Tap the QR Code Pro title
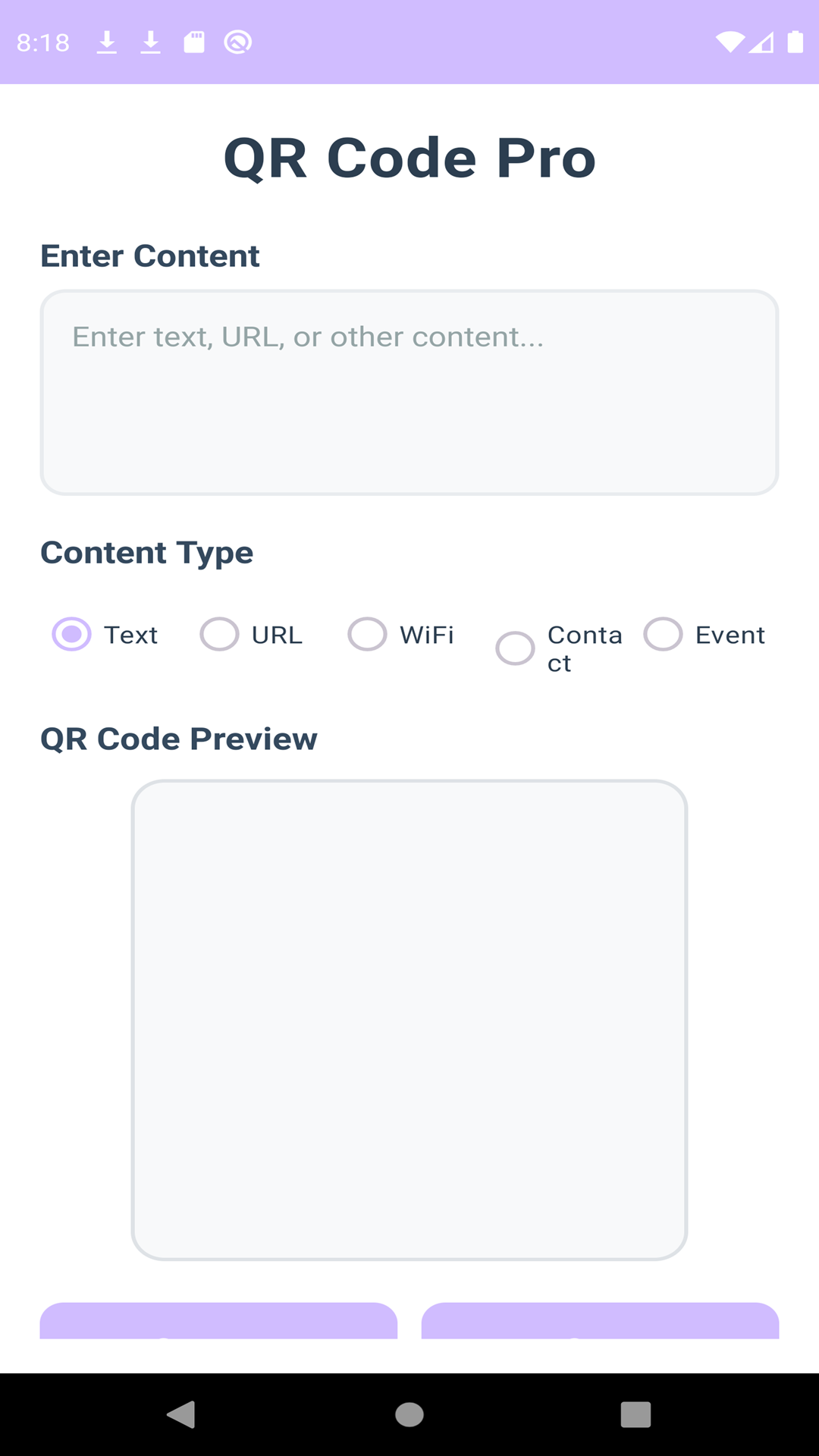The image size is (819, 1456). (409, 158)
